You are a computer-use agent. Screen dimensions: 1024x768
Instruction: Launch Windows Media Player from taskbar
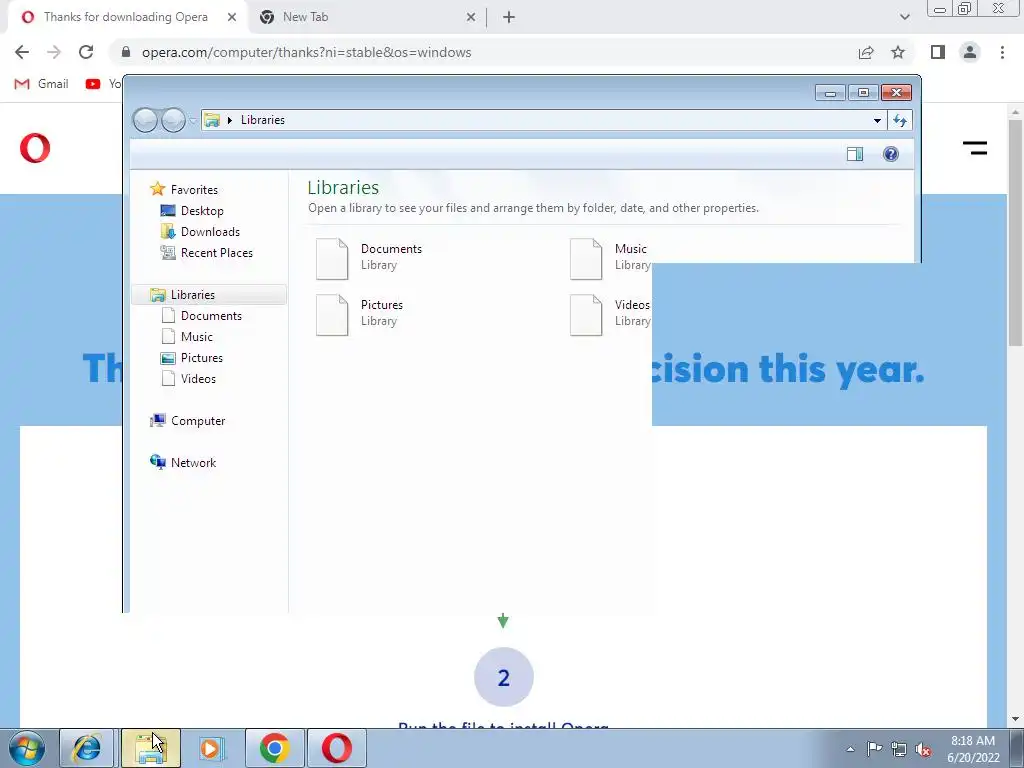point(212,748)
